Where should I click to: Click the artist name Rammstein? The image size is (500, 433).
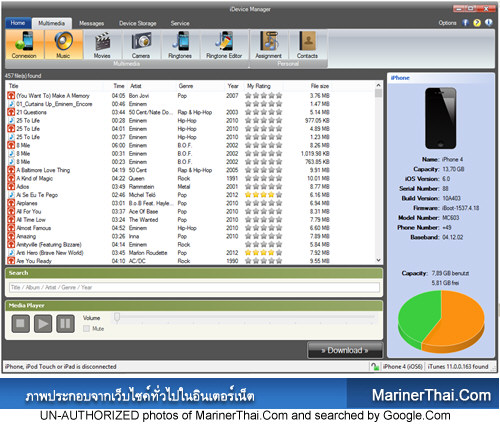[x=141, y=187]
